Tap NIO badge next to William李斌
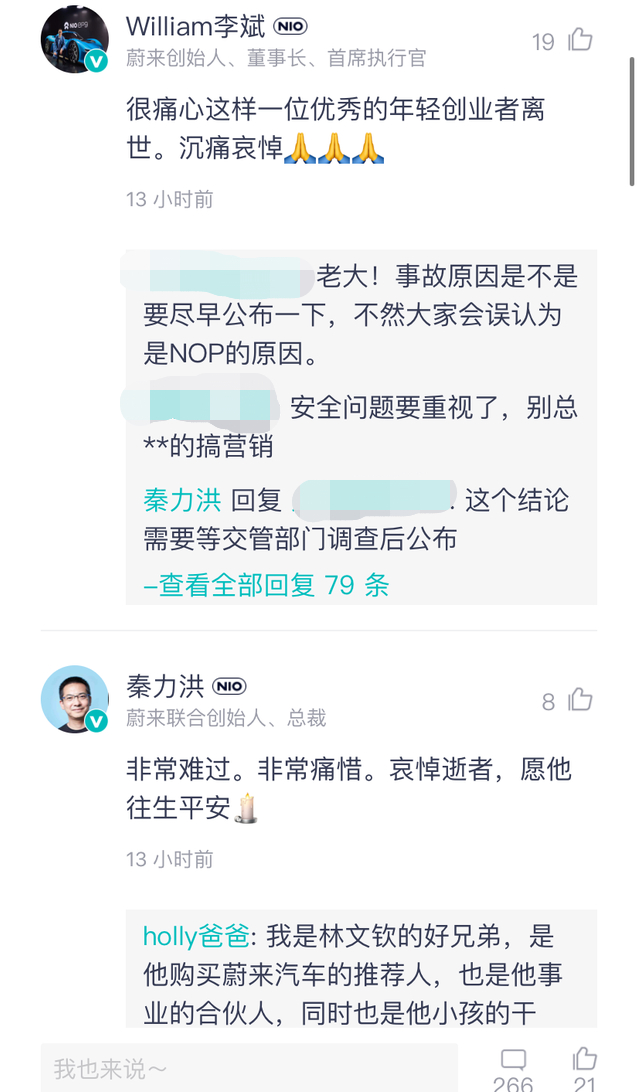The height and width of the screenshot is (1092, 638). (290, 27)
